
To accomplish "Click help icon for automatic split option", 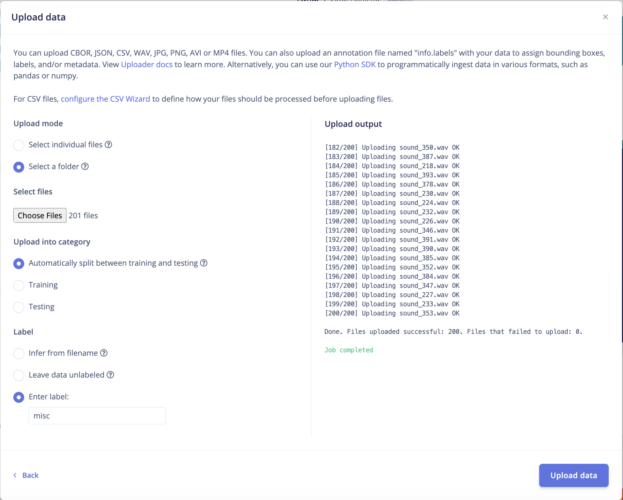I will tap(204, 263).
